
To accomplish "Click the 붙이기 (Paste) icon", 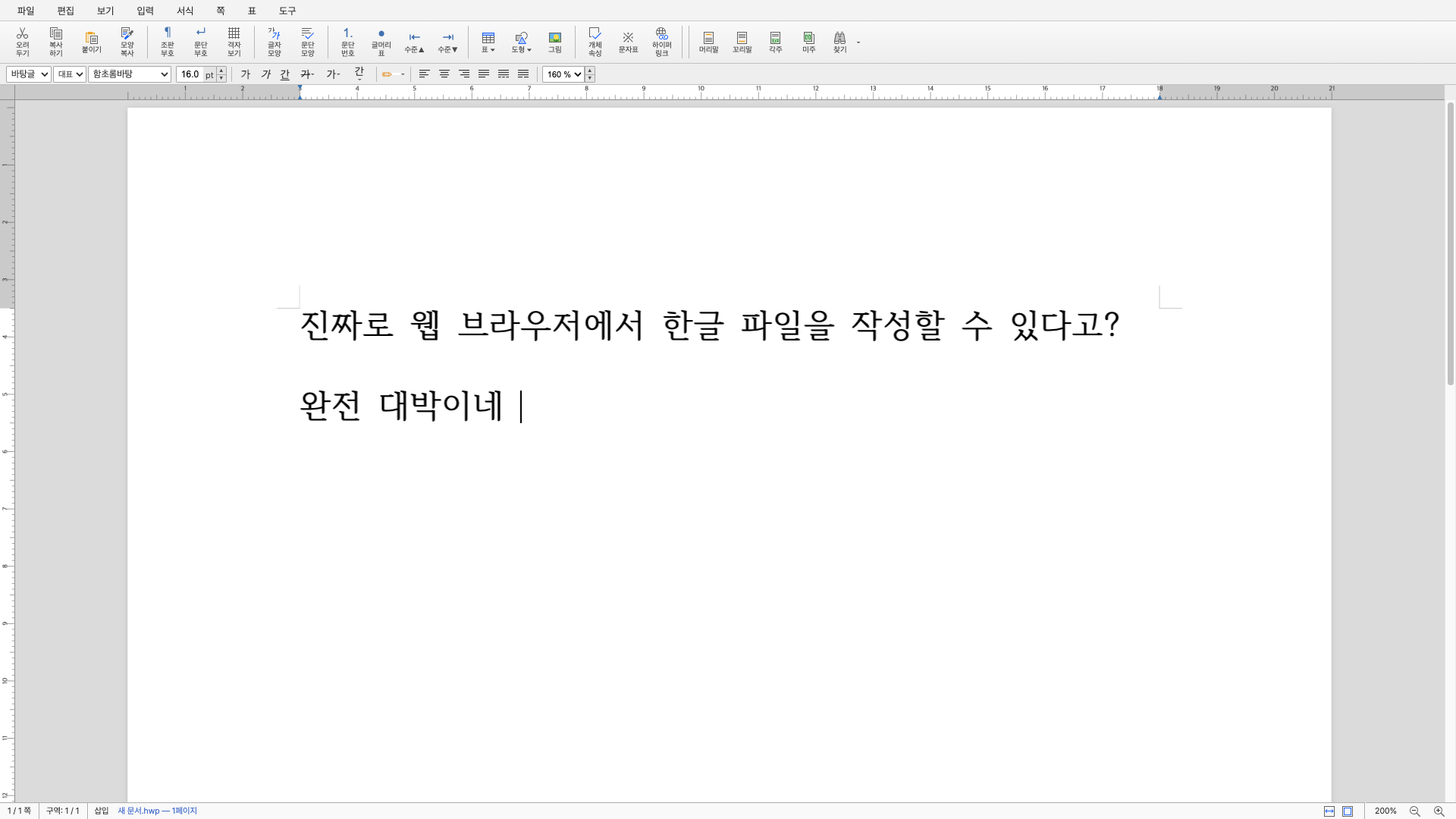I will tap(91, 42).
